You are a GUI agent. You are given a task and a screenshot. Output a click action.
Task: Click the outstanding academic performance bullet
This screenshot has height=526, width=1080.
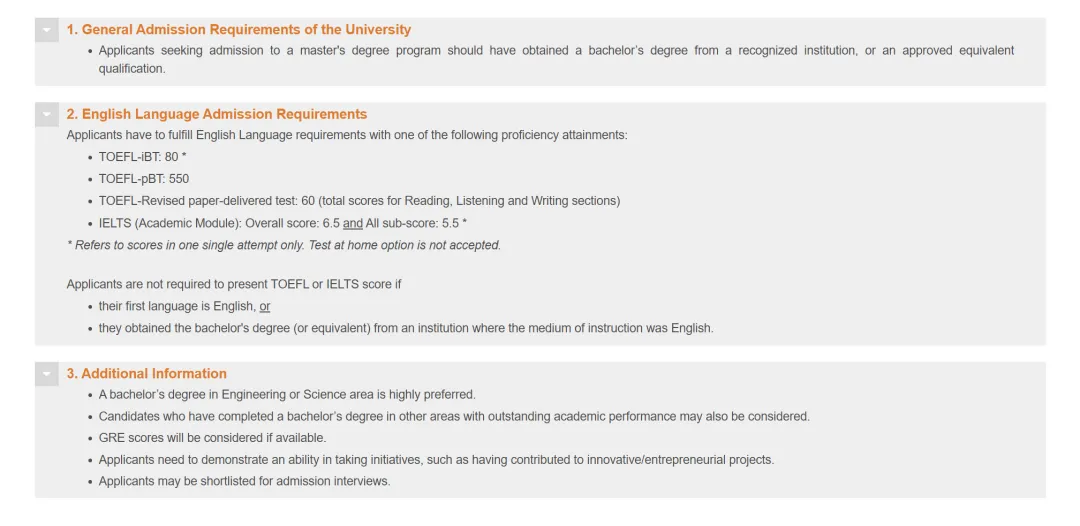tap(454, 416)
